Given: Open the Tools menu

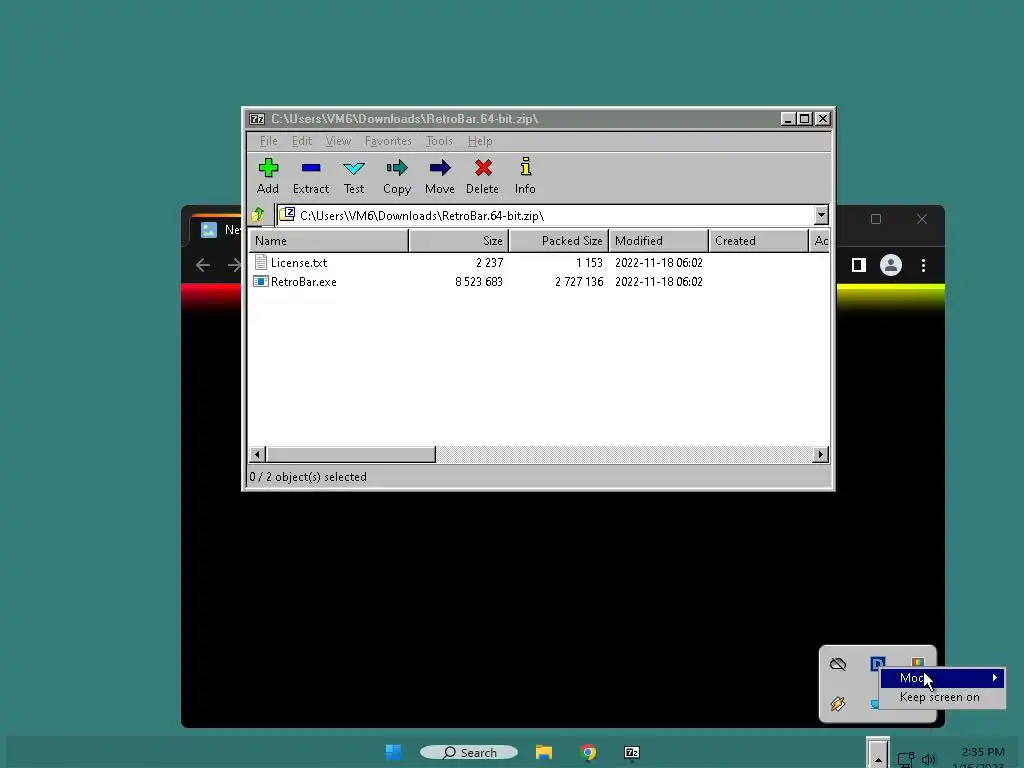Looking at the screenshot, I should (439, 141).
